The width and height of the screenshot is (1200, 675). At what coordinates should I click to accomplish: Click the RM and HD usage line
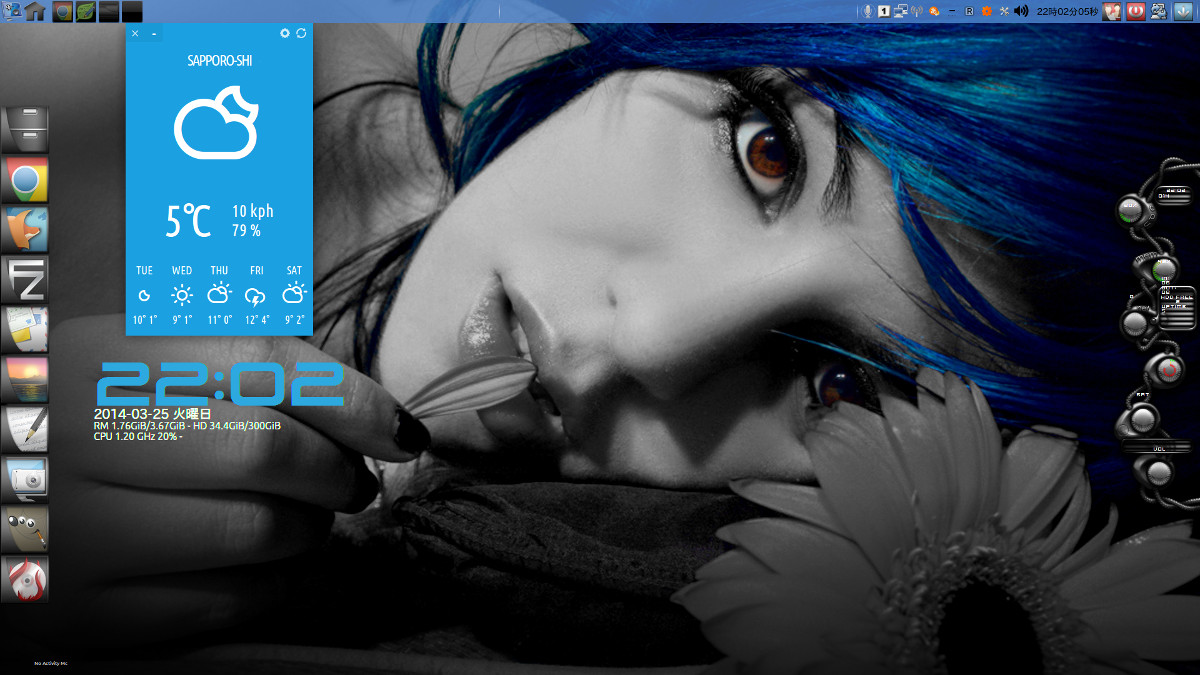(187, 426)
